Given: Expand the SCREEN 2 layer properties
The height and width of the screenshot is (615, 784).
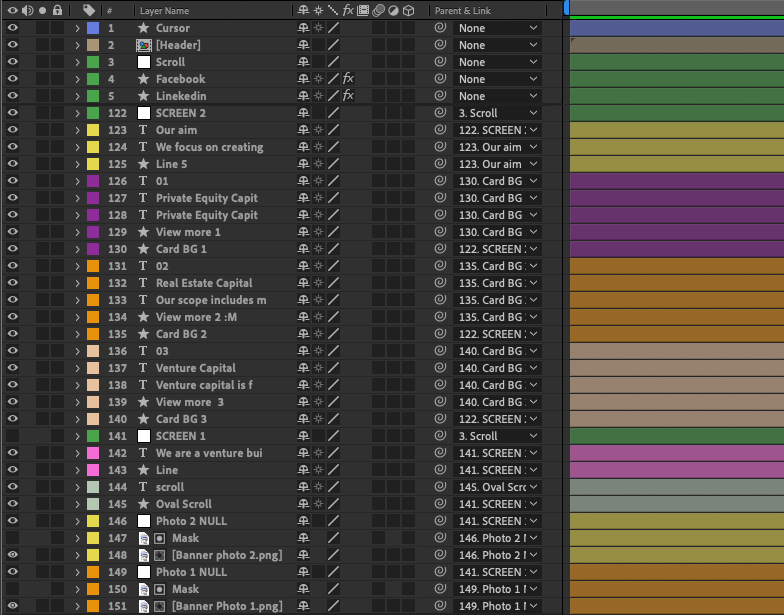Looking at the screenshot, I should 77,113.
